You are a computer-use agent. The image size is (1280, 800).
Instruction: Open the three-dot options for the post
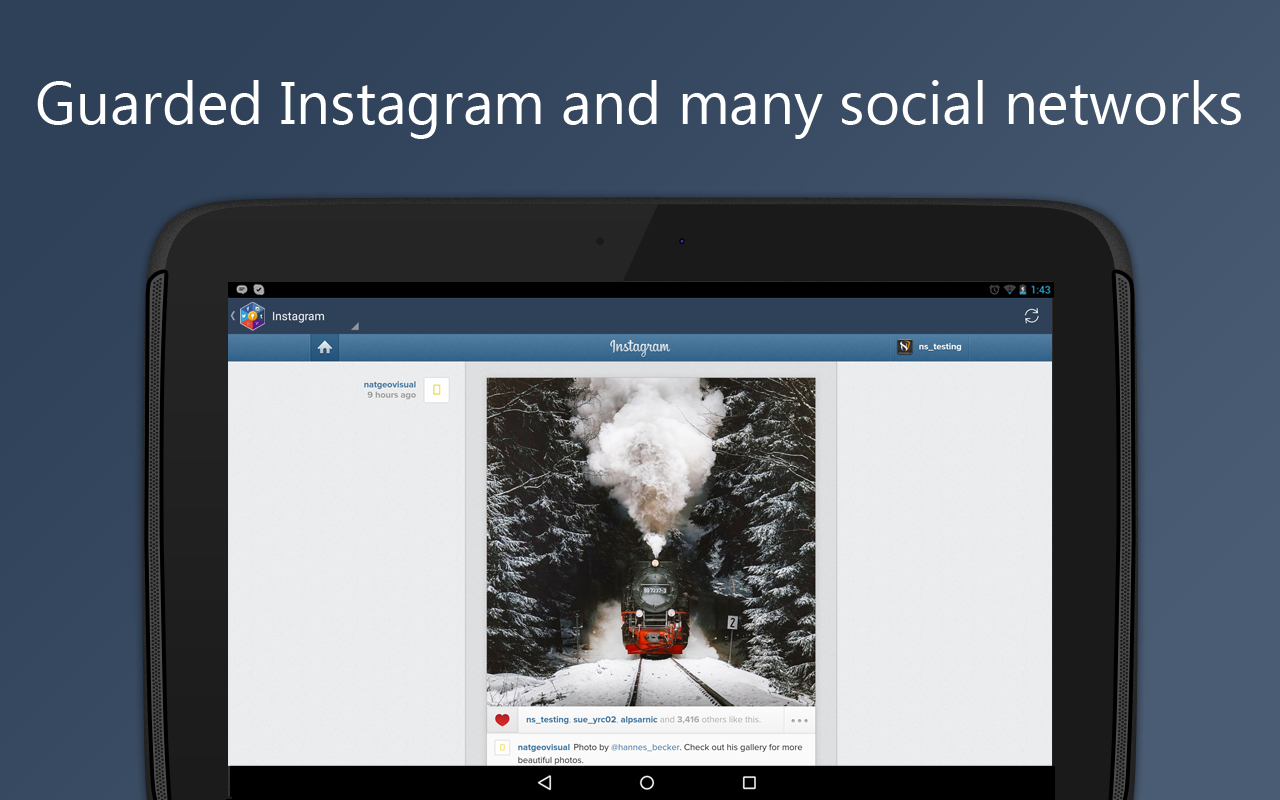798,719
